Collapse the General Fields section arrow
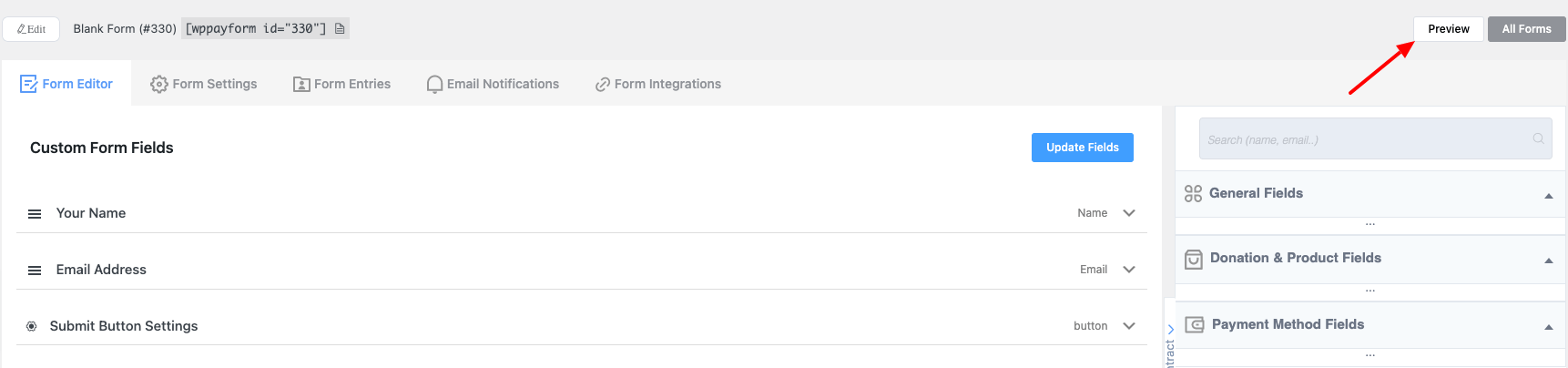The height and width of the screenshot is (368, 1568). pyautogui.click(x=1549, y=196)
